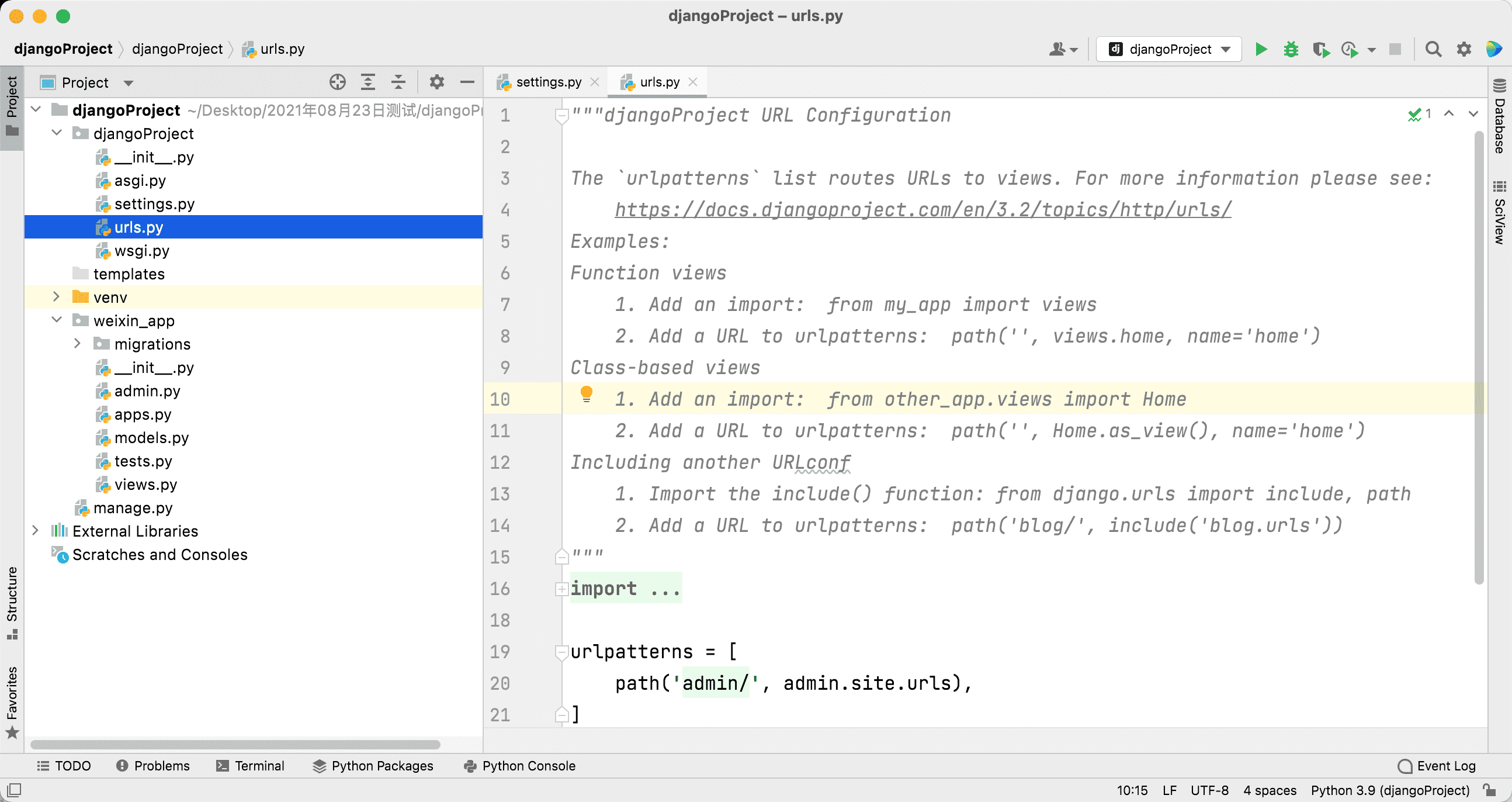This screenshot has width=1512, height=802.
Task: Open the TODO tool window
Action: click(x=64, y=766)
